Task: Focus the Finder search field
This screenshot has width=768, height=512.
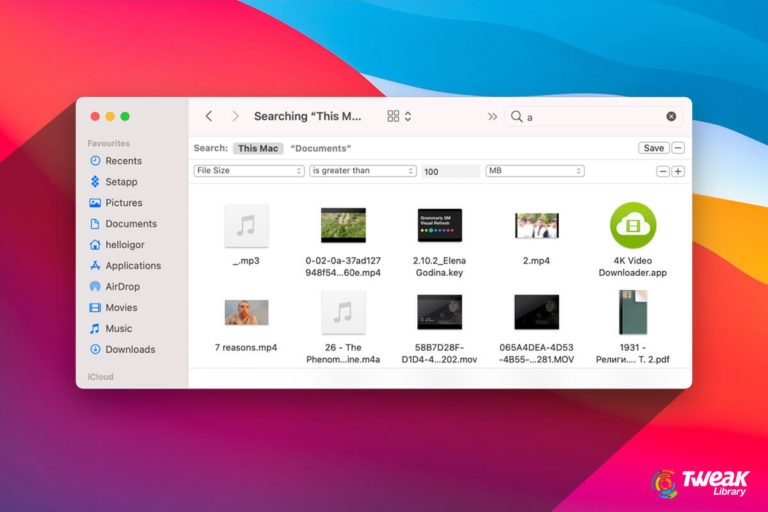Action: [594, 117]
